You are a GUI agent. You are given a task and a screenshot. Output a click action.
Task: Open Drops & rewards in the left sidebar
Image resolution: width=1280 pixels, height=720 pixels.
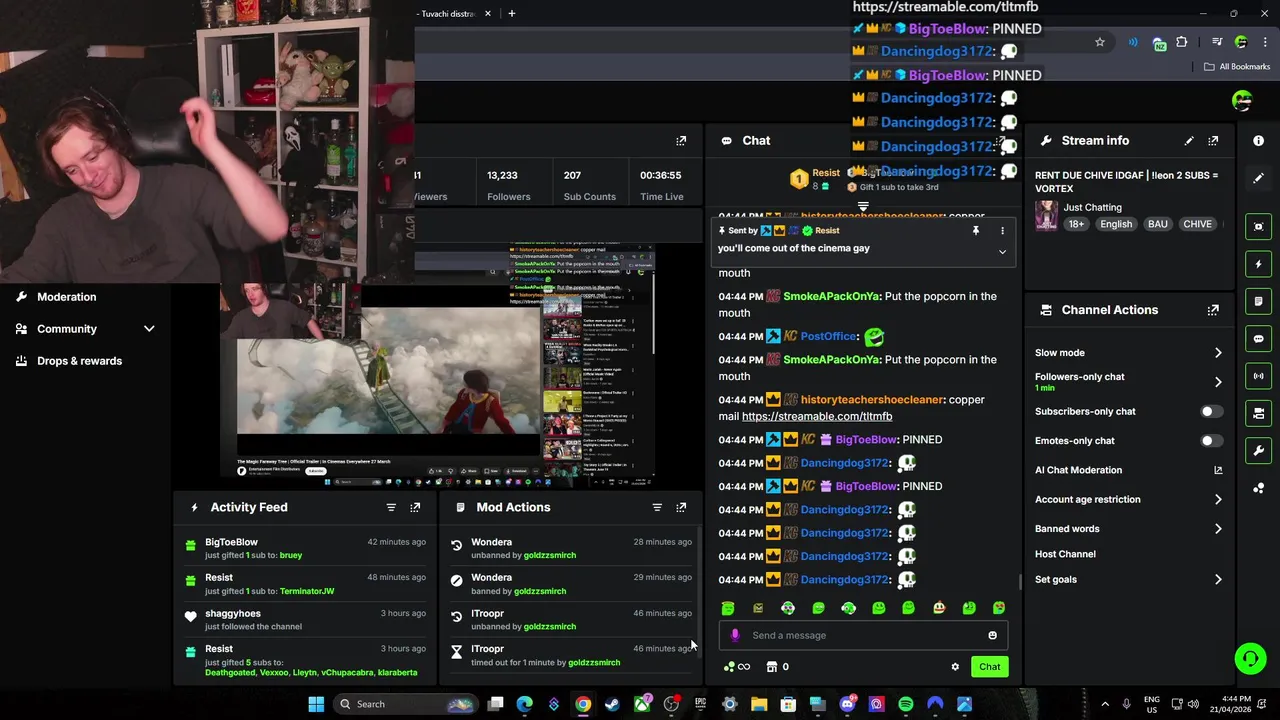click(x=79, y=361)
